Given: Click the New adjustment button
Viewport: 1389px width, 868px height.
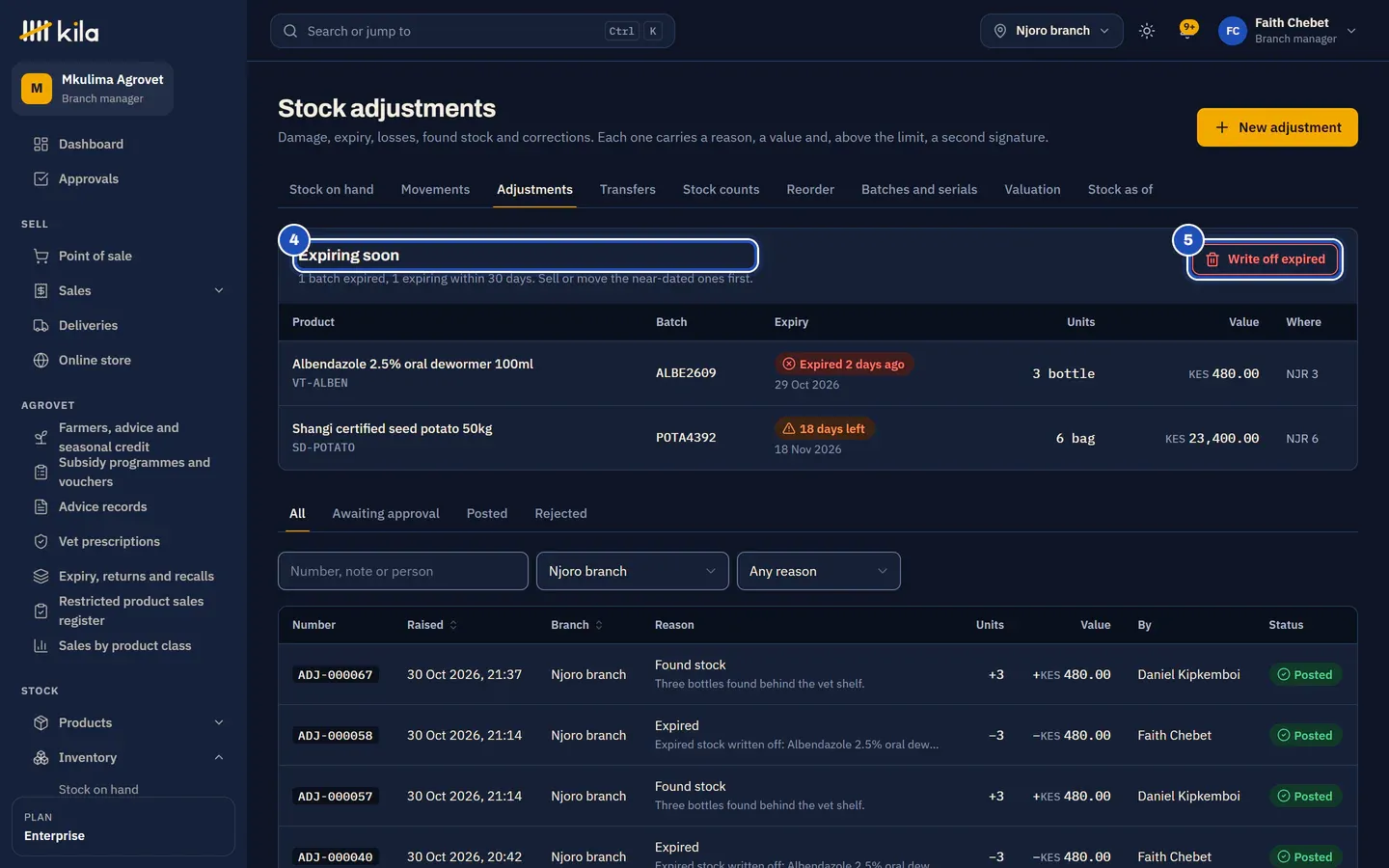Looking at the screenshot, I should [x=1277, y=127].
